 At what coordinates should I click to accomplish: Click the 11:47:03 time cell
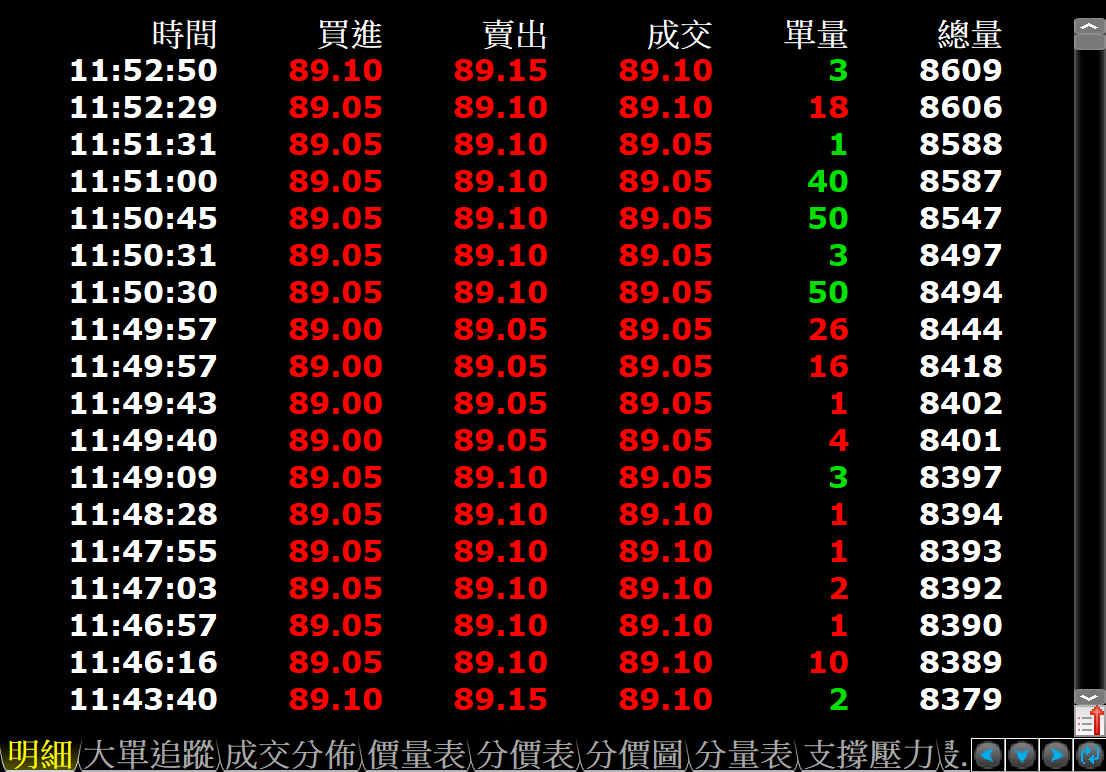coord(143,589)
